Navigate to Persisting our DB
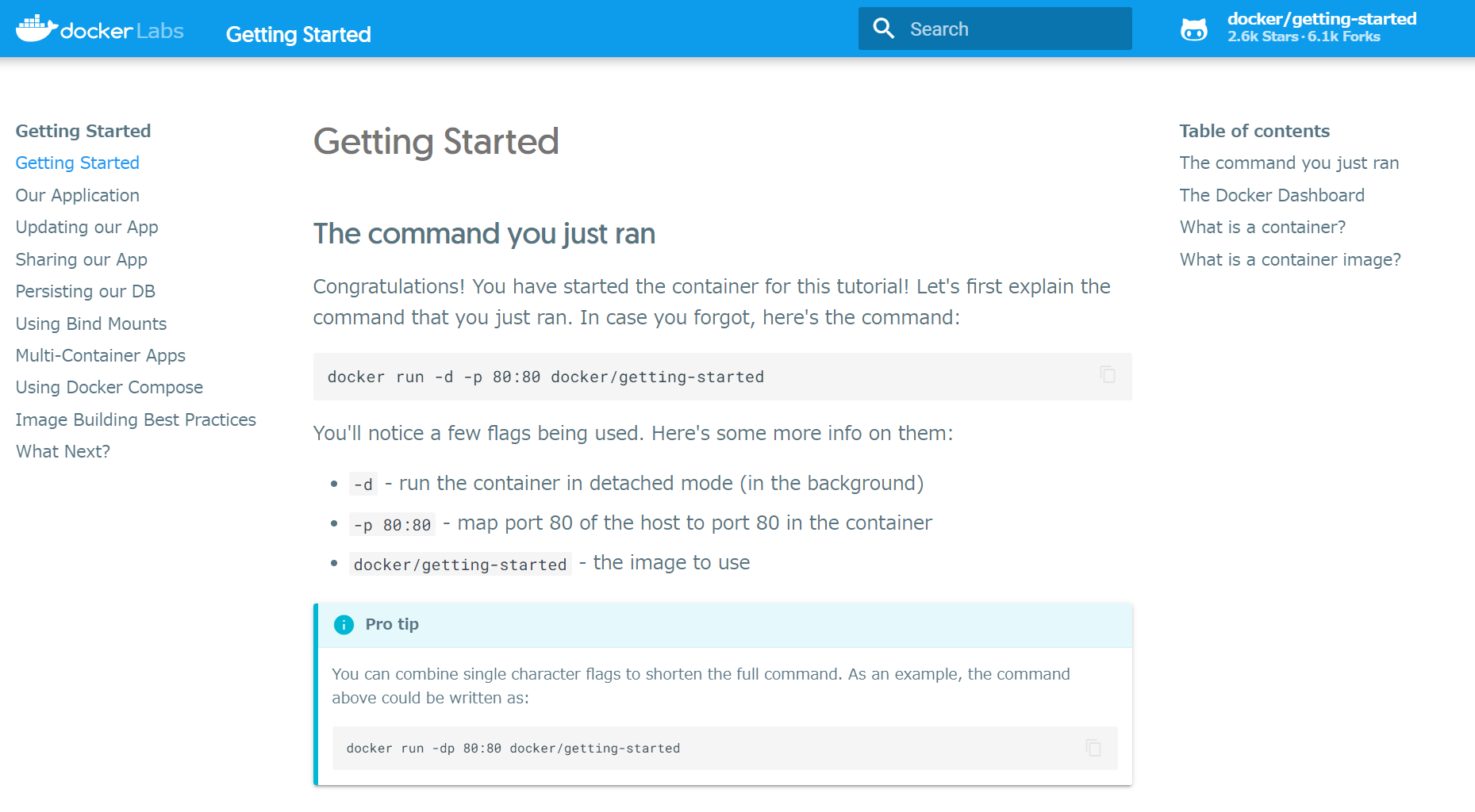Screen dimensions: 1475x812 pos(86,291)
